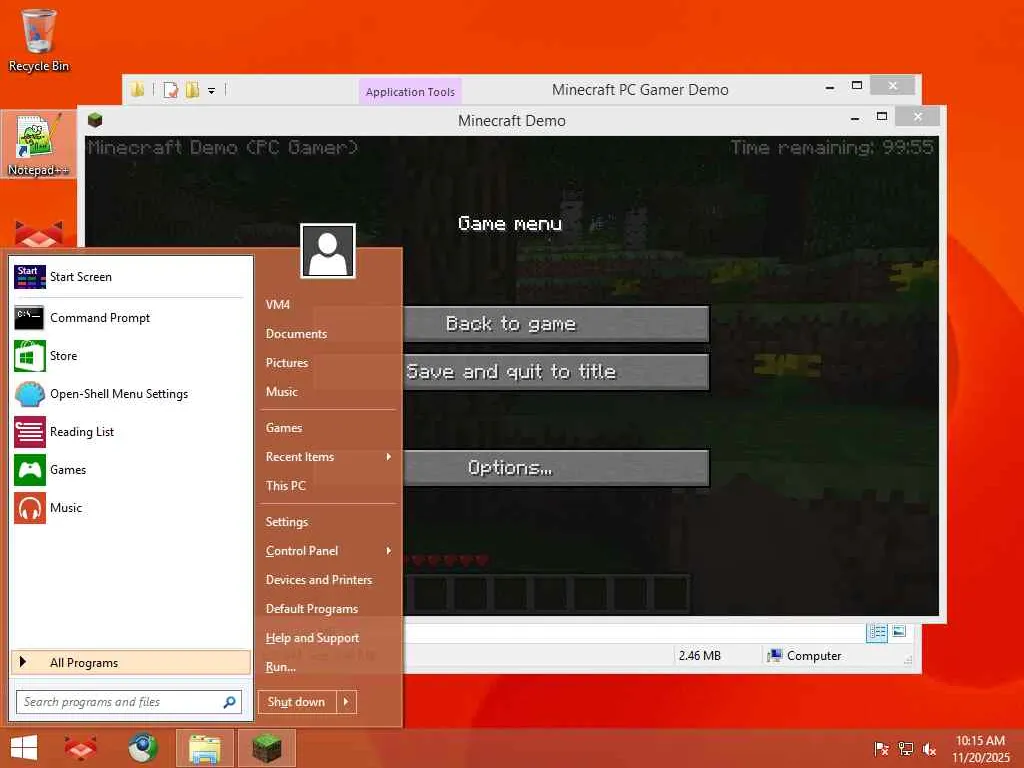Click the green Xbox Games icon in left column
Image resolution: width=1024 pixels, height=768 pixels.
click(30, 470)
